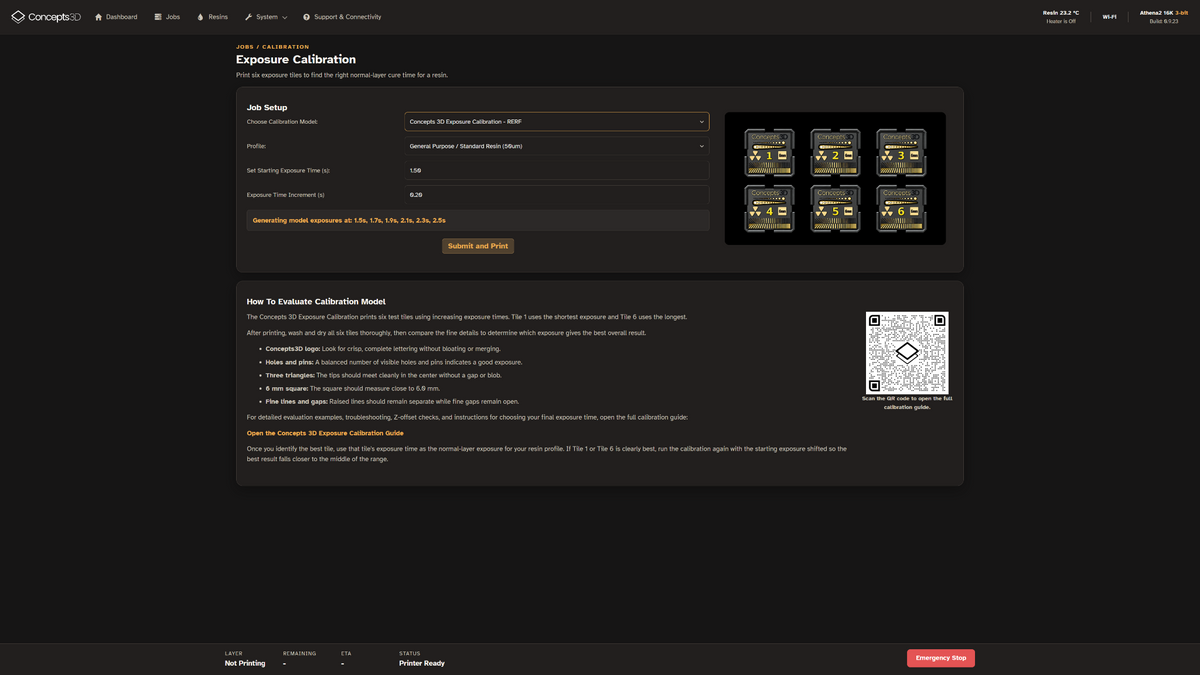Image resolution: width=1200 pixels, height=675 pixels.
Task: Open the Choose Calibration Model dropdown
Action: (557, 122)
